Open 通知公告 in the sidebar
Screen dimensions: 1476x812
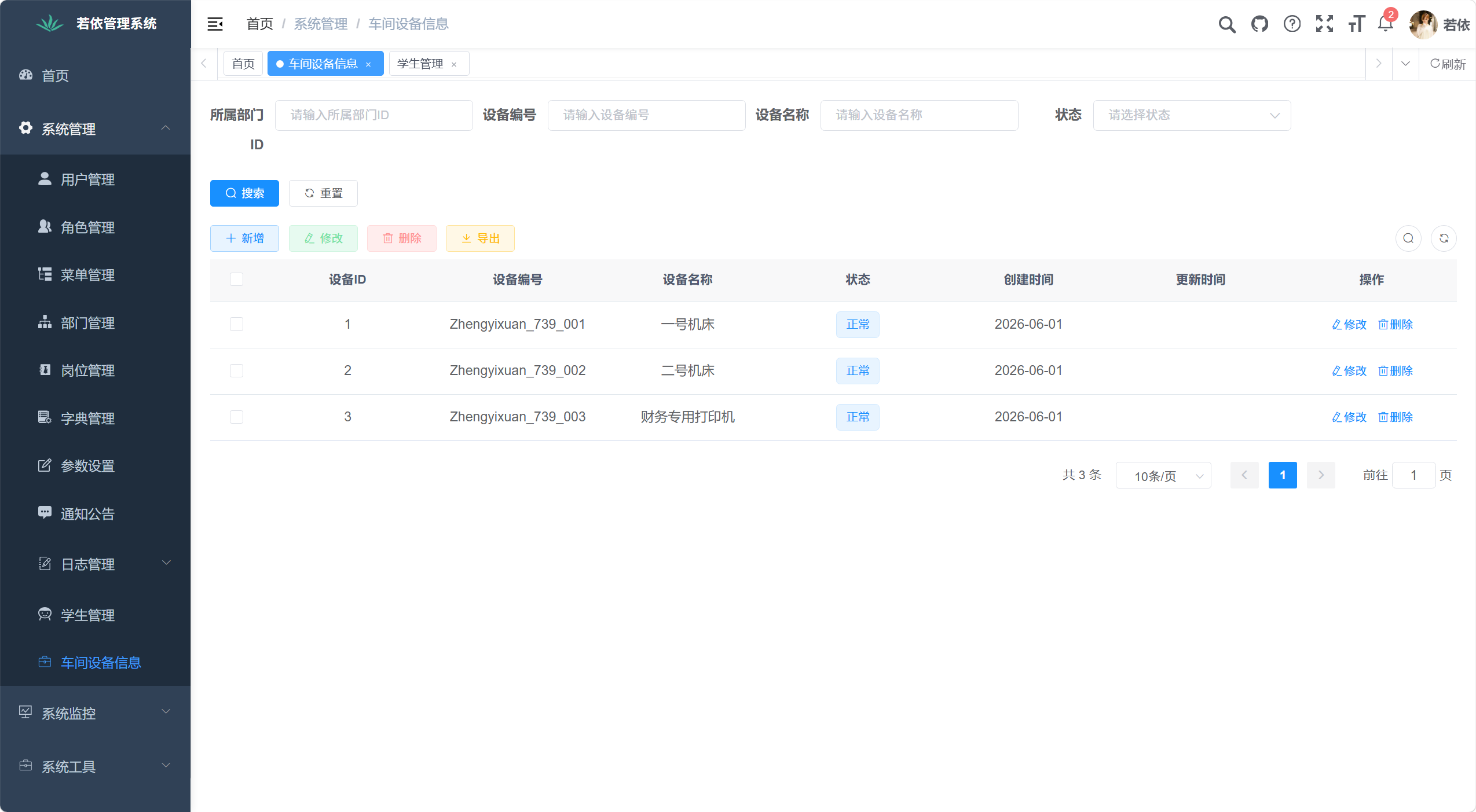coord(96,514)
